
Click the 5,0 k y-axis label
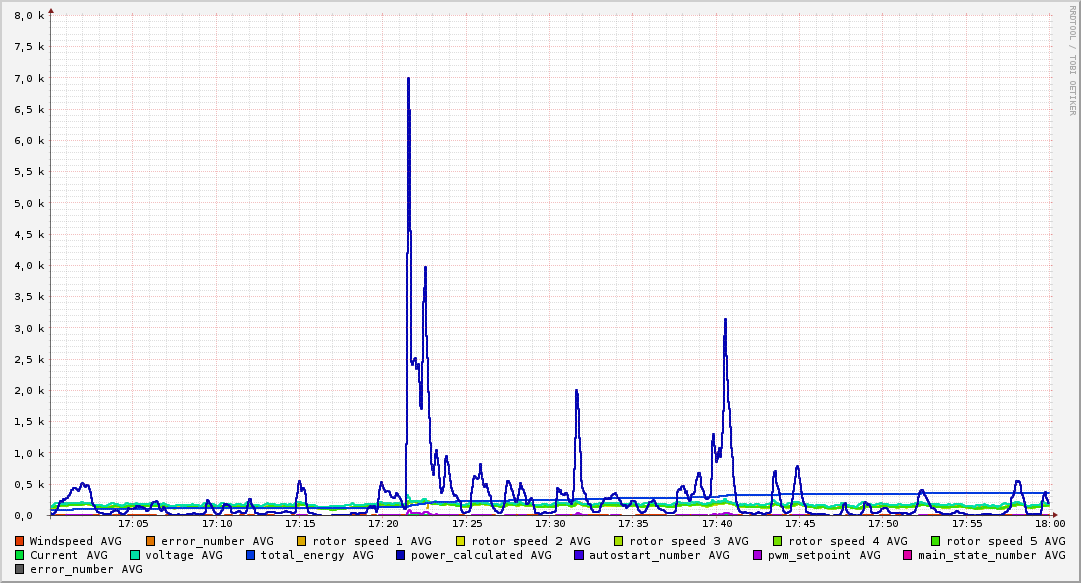tap(30, 203)
